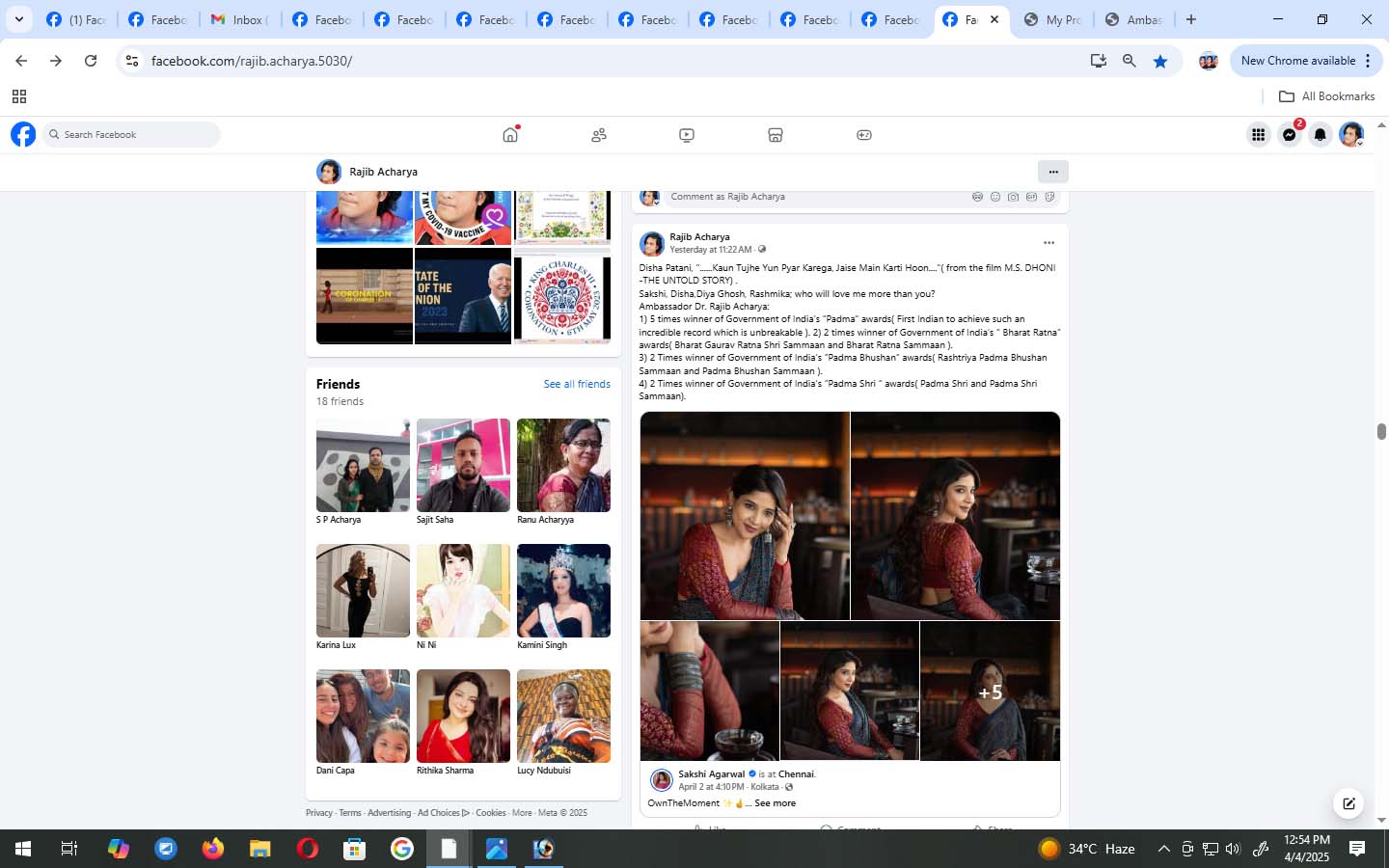Click the Chennai location link
Screen dimensions: 1389x868
pyautogui.click(x=797, y=773)
